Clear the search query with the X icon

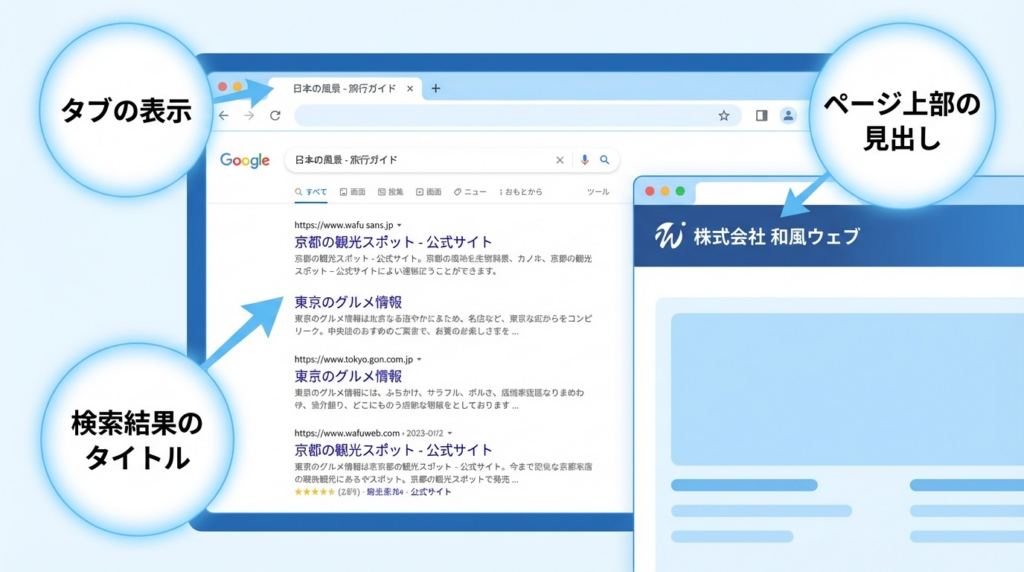click(x=560, y=160)
